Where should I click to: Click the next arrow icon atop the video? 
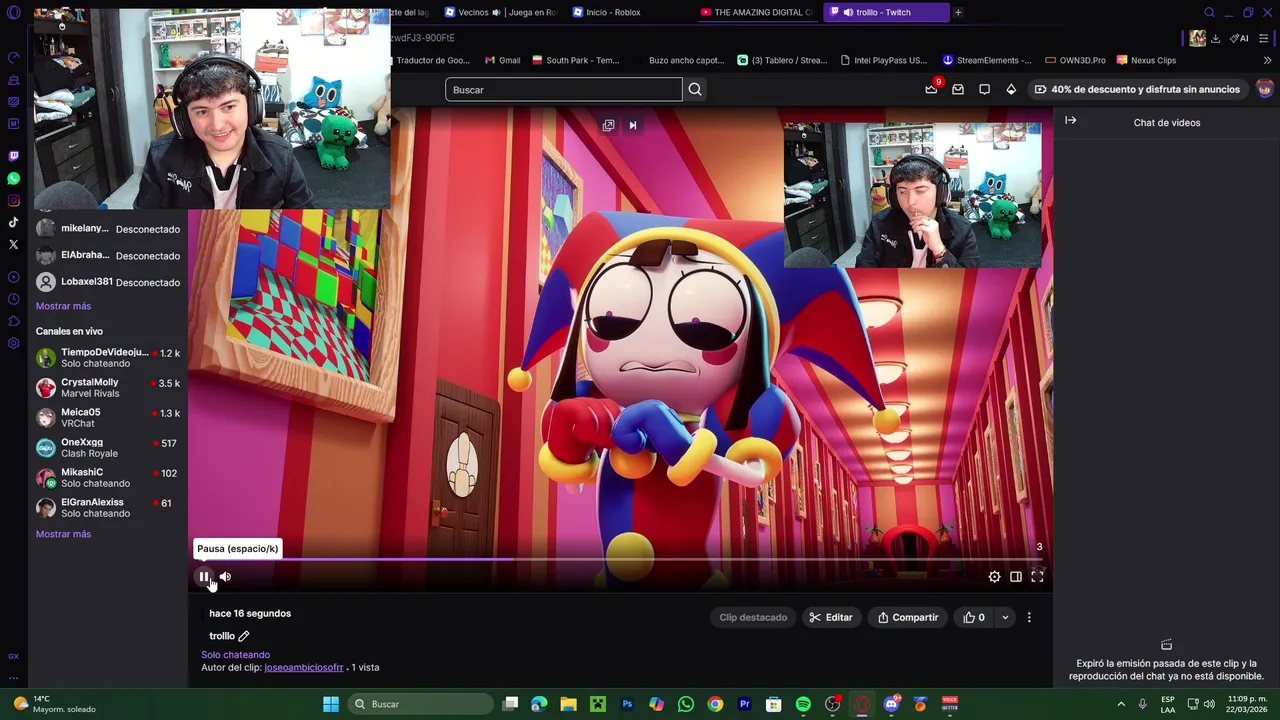(x=632, y=125)
